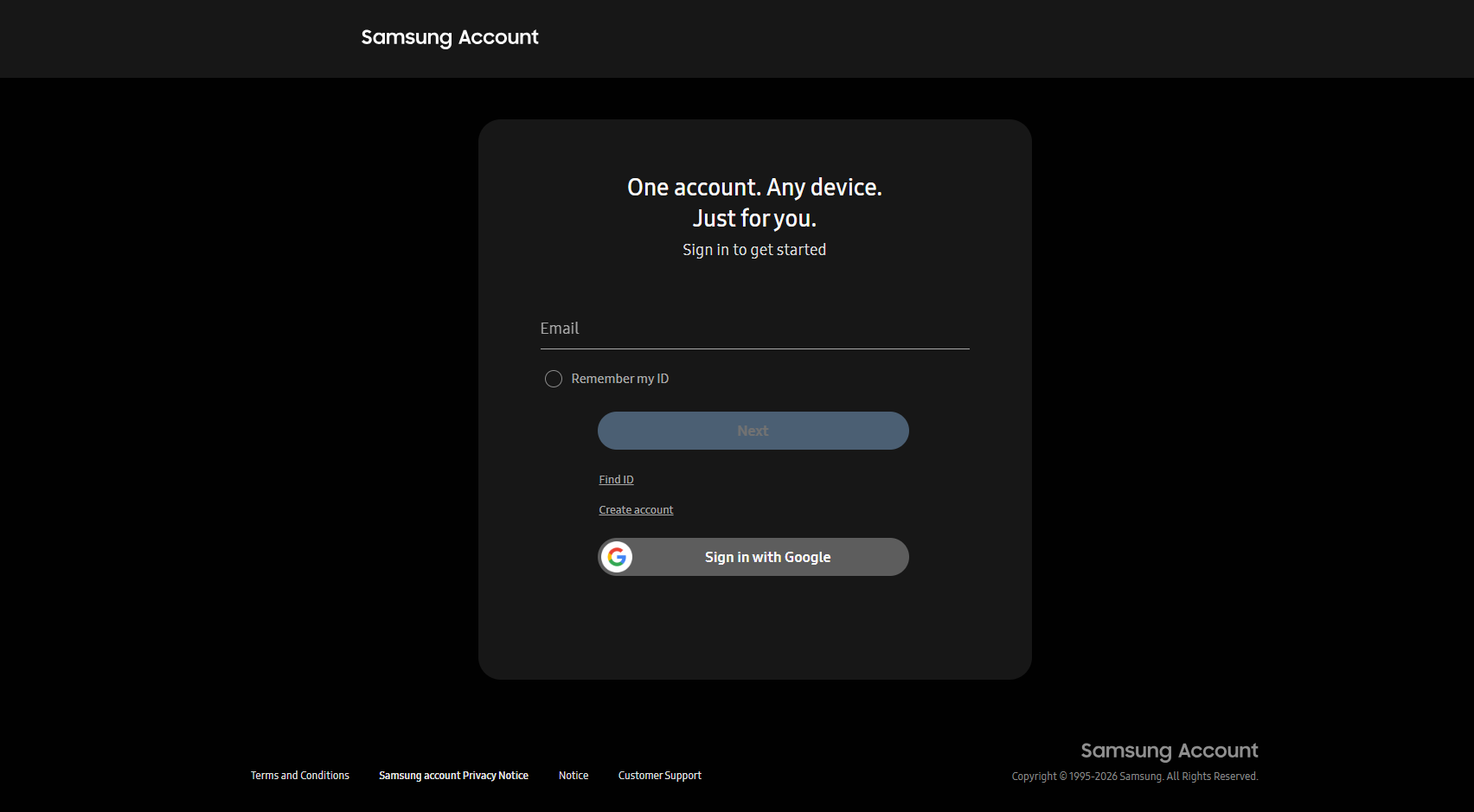Click the Sign in with Google text label
Screen dimensions: 1474x812
(x=766, y=557)
